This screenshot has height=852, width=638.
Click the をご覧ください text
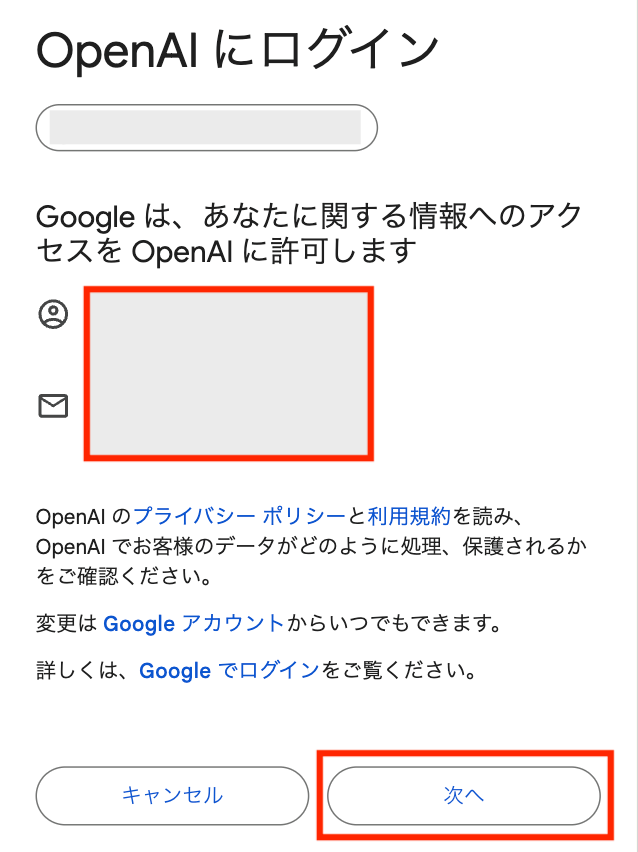(x=397, y=671)
